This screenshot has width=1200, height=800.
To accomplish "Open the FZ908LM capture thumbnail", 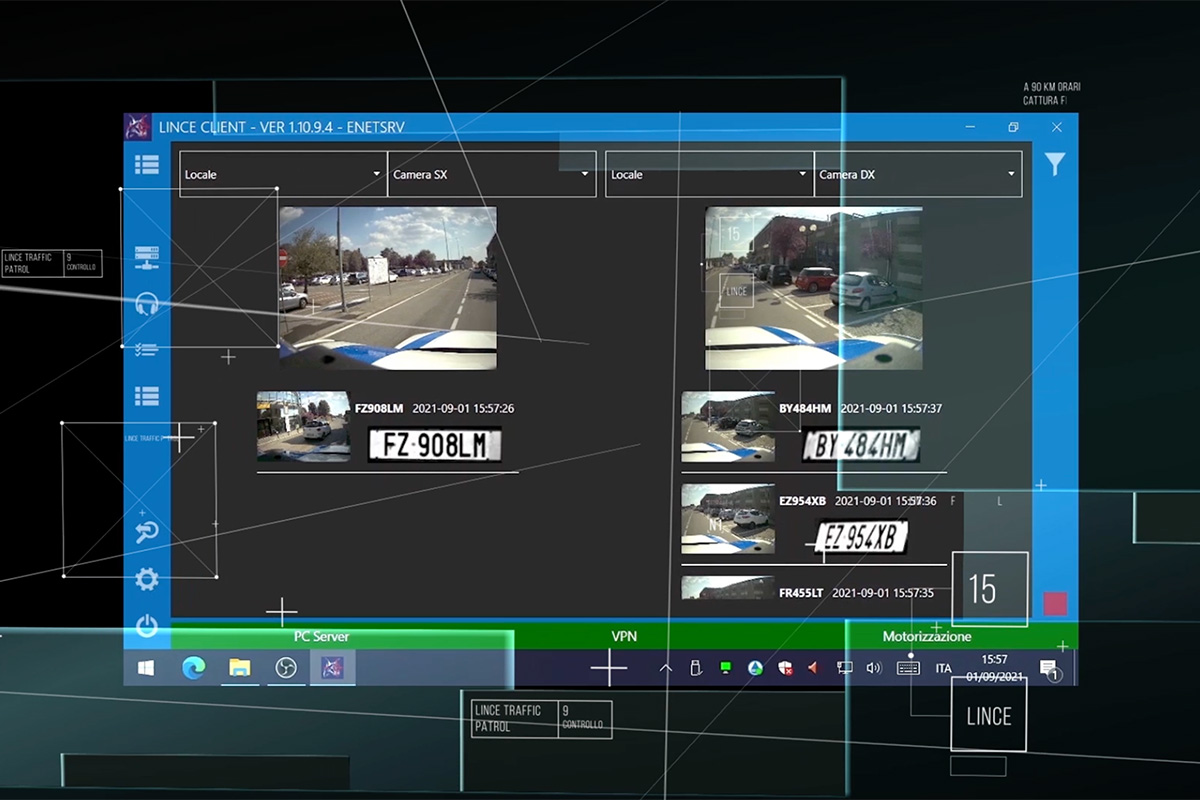I will pyautogui.click(x=303, y=426).
